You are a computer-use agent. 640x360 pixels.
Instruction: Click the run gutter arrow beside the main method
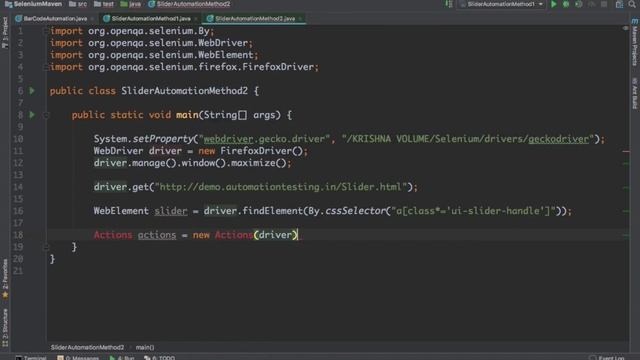(32, 115)
